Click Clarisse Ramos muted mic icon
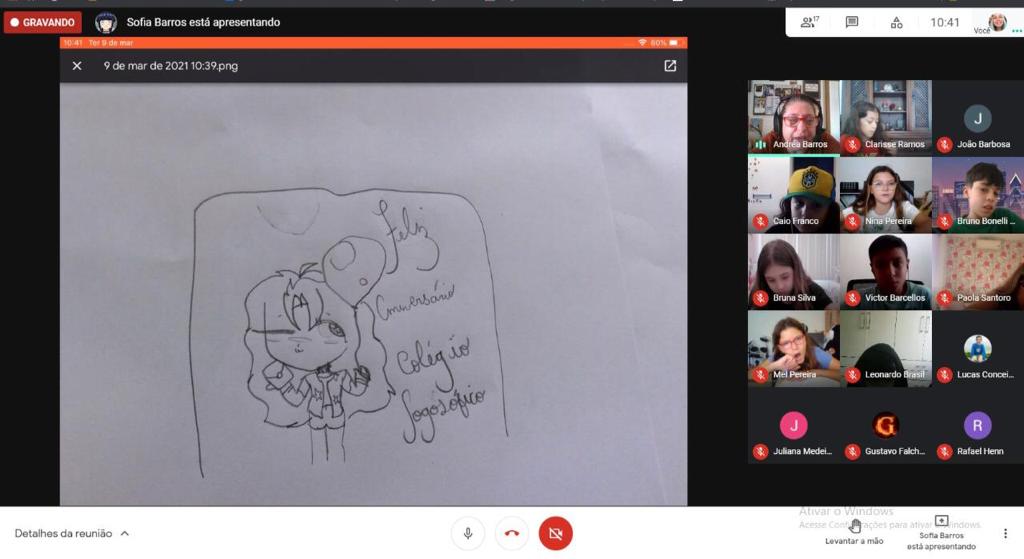1024x559 pixels. (852, 144)
